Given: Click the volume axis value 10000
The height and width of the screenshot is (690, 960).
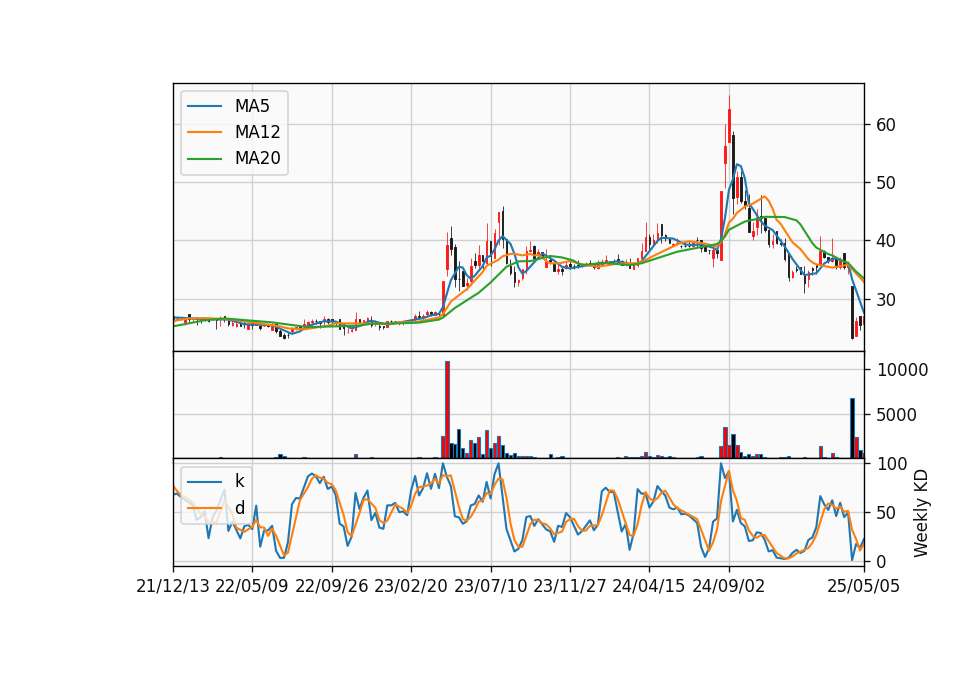Looking at the screenshot, I should tap(902, 370).
